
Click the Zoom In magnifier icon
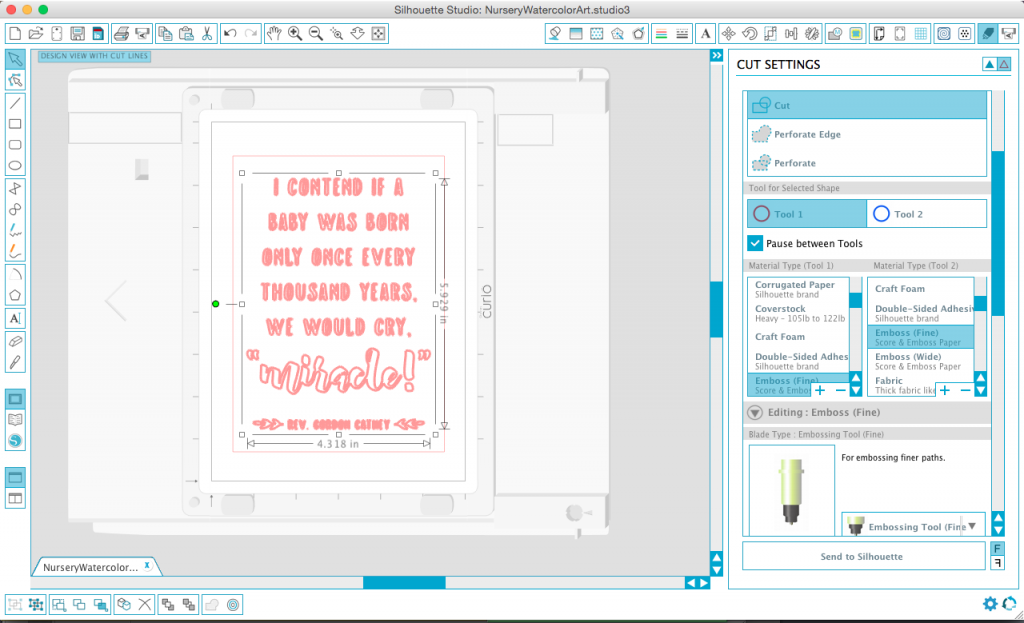[x=295, y=33]
